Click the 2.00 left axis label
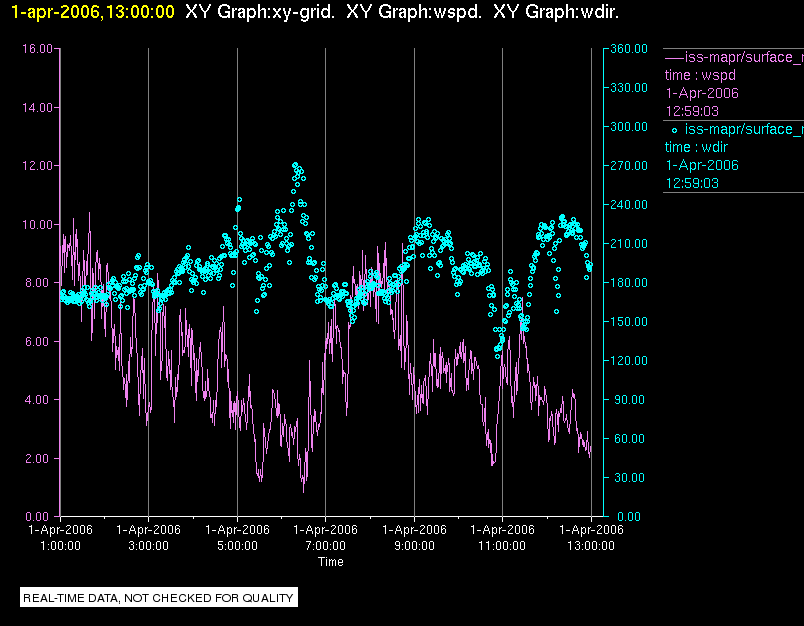Image resolution: width=804 pixels, height=626 pixels. (39, 458)
